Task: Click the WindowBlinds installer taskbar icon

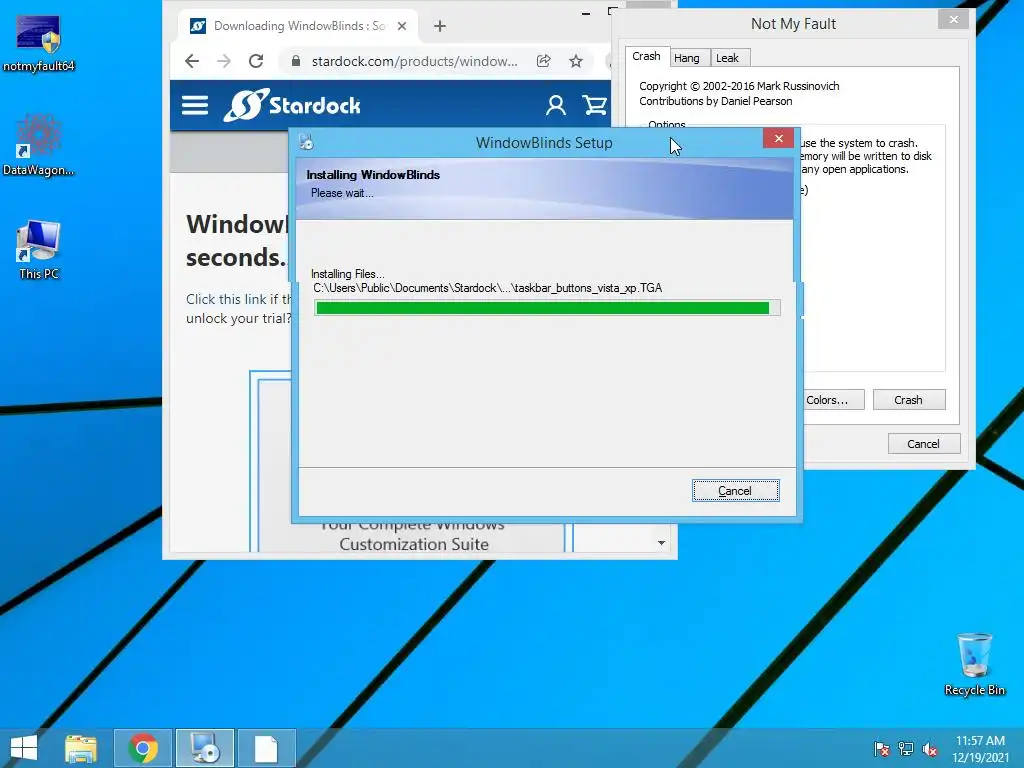Action: [x=205, y=748]
